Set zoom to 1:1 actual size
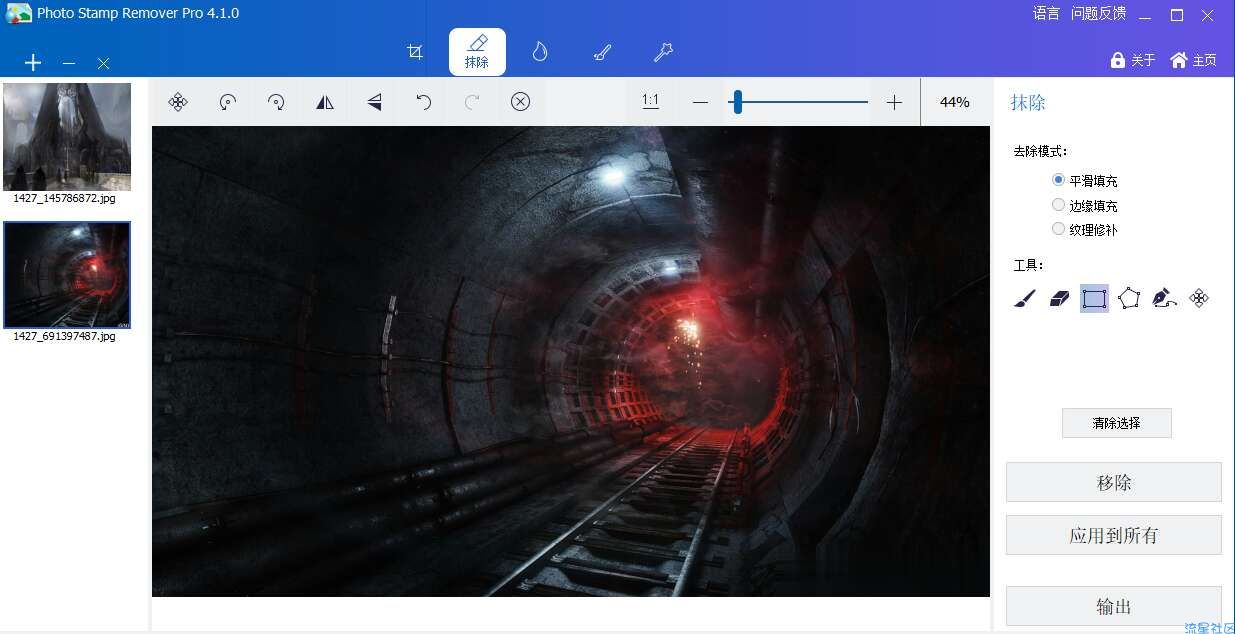The height and width of the screenshot is (634, 1235). [x=650, y=101]
